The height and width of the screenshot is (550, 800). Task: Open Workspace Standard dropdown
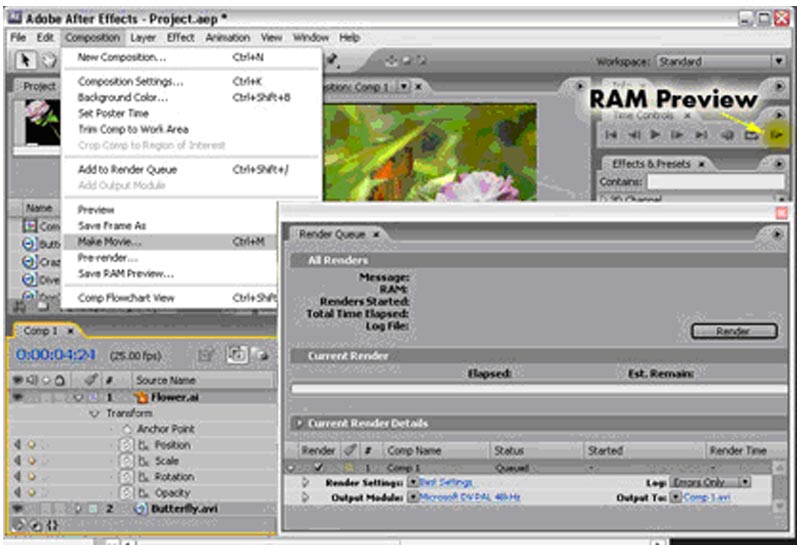pos(721,62)
